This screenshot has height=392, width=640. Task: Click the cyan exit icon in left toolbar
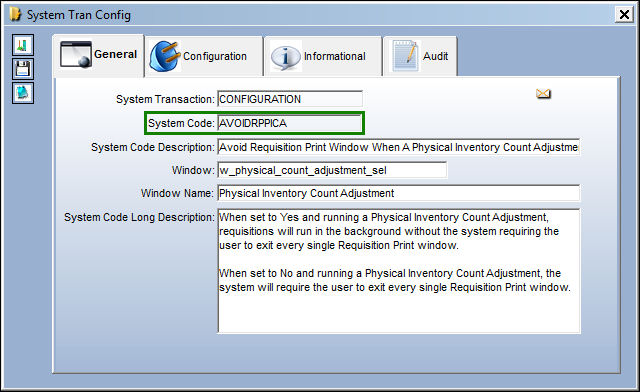pos(23,93)
